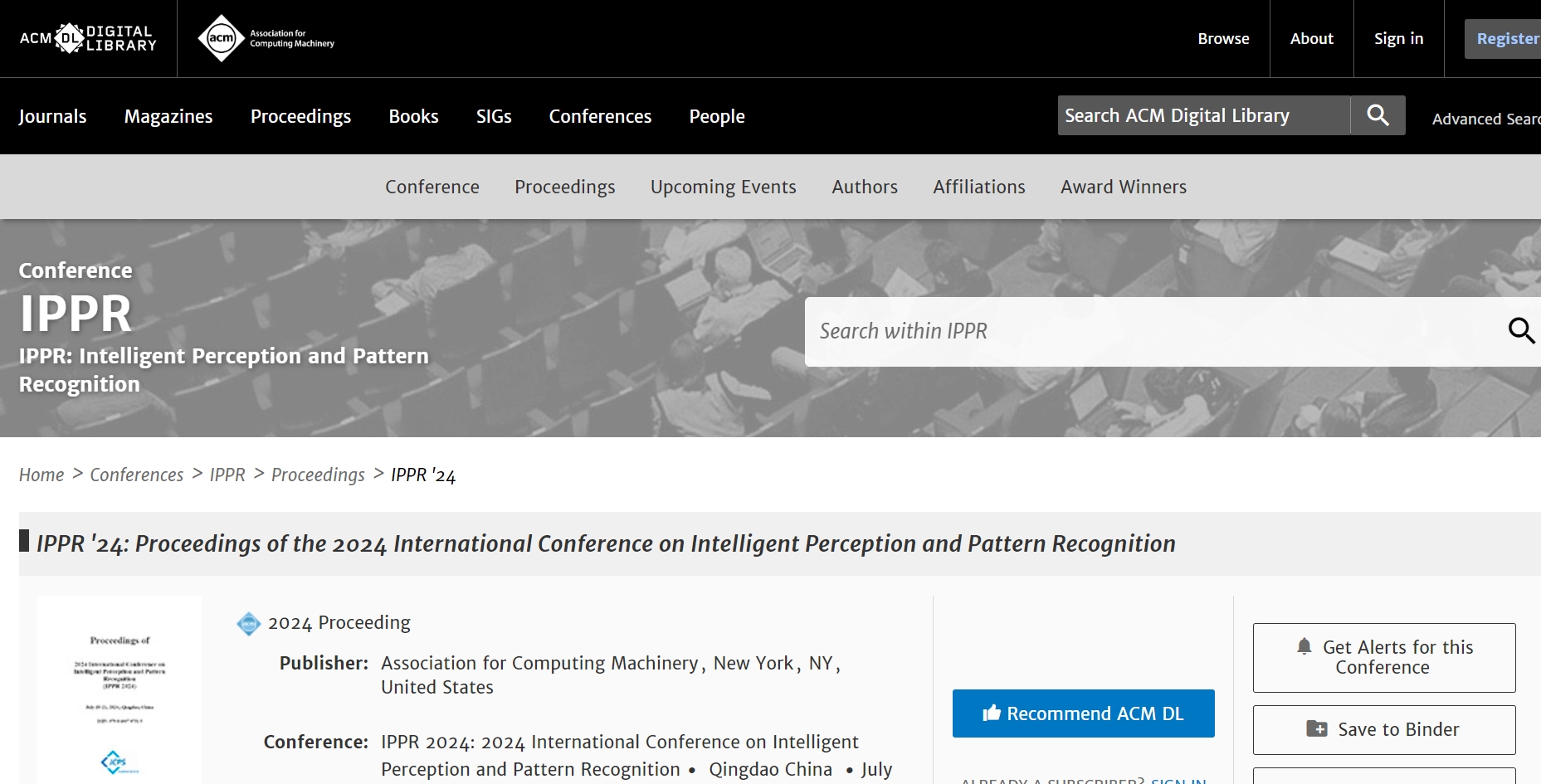This screenshot has height=784, width=1541.
Task: Follow the IPPR breadcrumb link
Action: 227,475
